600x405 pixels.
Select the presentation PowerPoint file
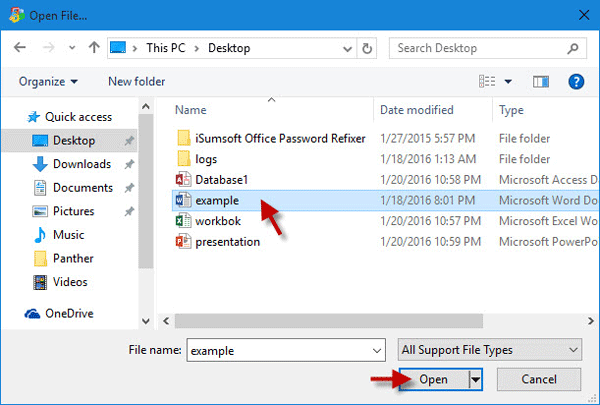coord(228,242)
